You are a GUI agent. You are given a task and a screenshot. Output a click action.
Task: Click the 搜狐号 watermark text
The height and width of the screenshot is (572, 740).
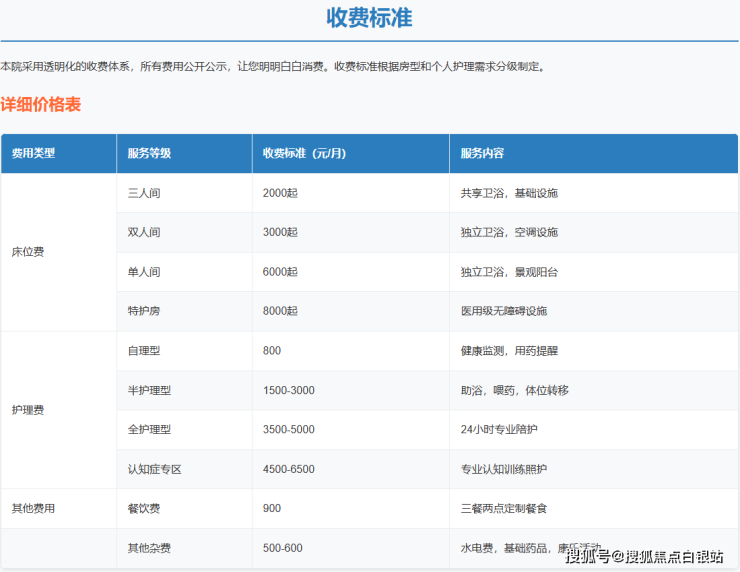click(x=588, y=557)
